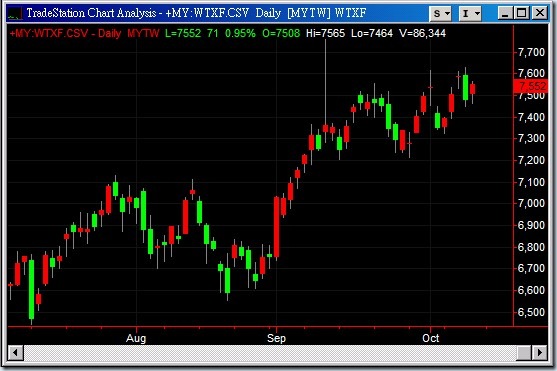Screen dimensions: 557x371
Task: Click the 6,900 price axis label
Action: point(531,225)
